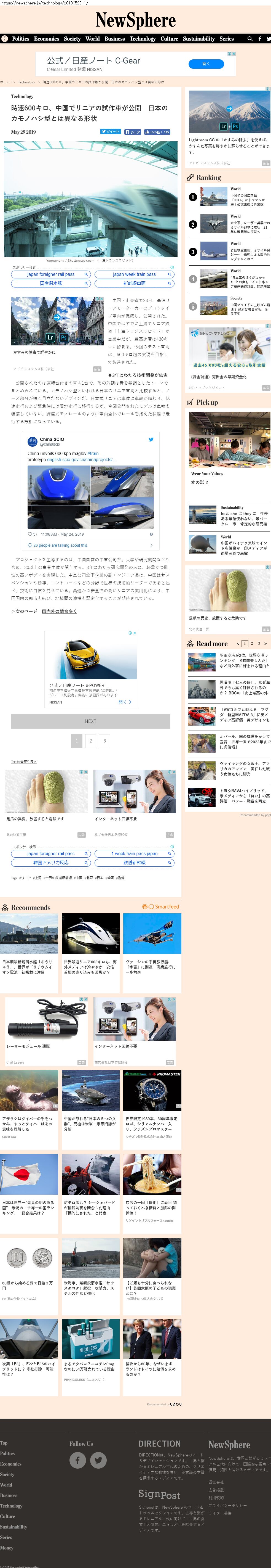Click the gray NEXT button under the article
This screenshot has height=1568, width=271.
pyautogui.click(x=90, y=721)
